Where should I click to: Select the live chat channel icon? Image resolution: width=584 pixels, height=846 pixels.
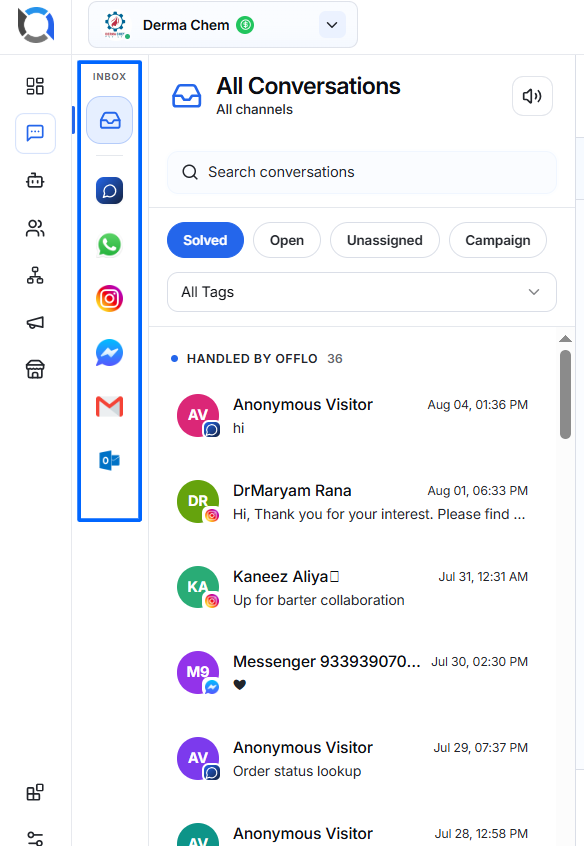[x=110, y=190]
